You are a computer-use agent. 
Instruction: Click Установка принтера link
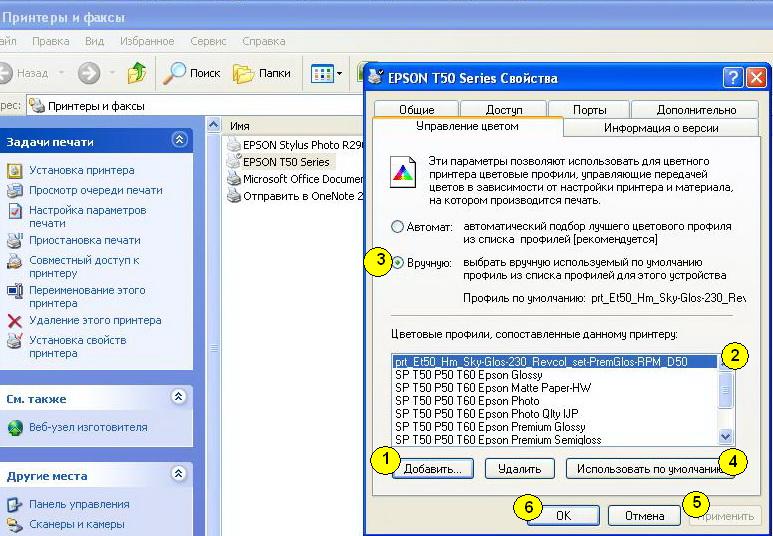[81, 170]
